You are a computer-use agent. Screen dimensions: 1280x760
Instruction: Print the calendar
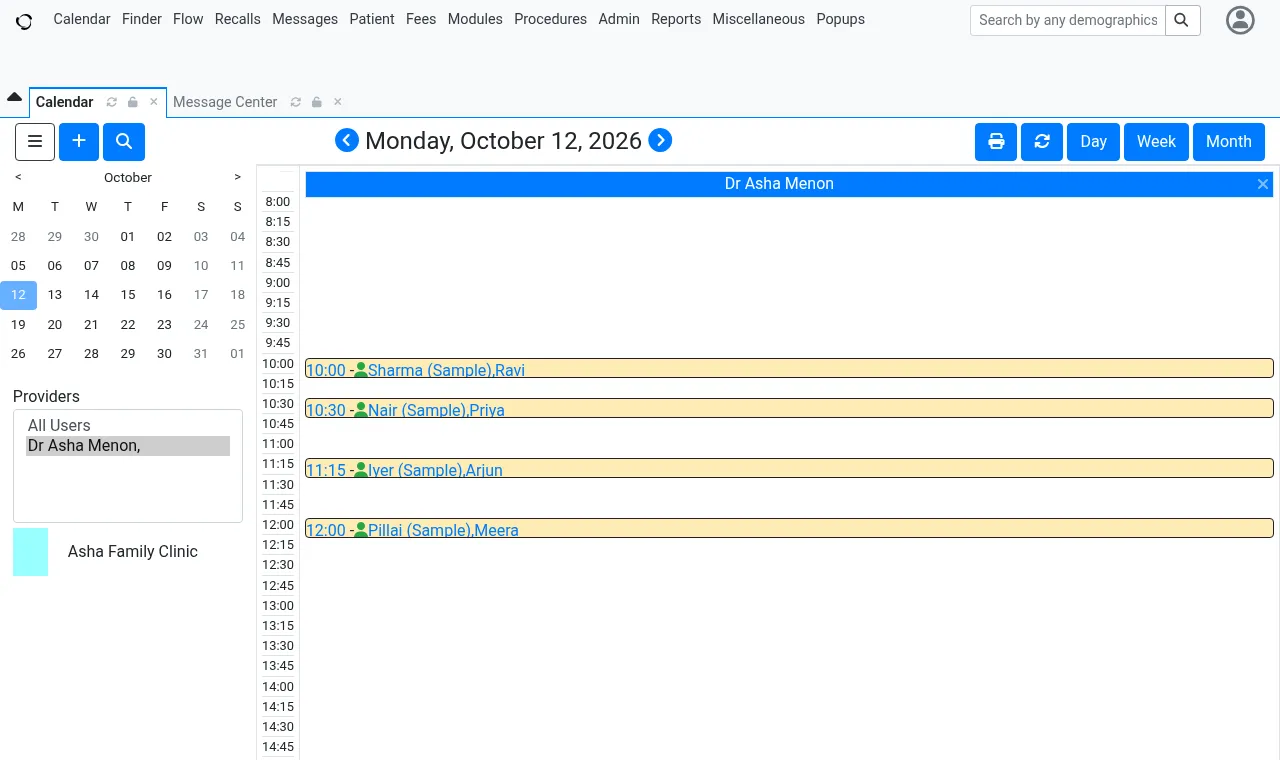coord(996,142)
